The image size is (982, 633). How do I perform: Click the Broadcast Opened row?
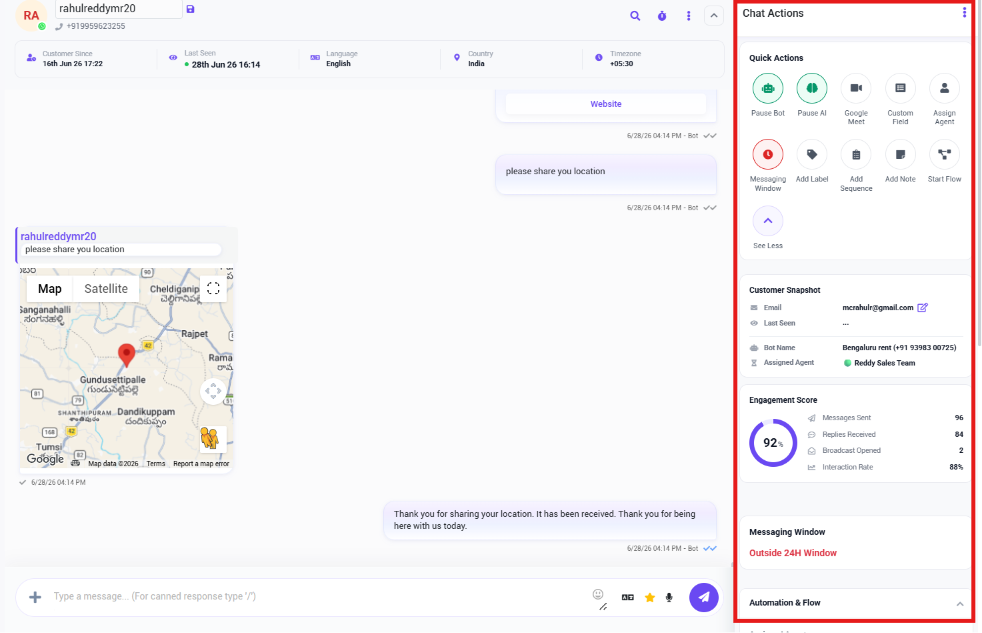886,451
